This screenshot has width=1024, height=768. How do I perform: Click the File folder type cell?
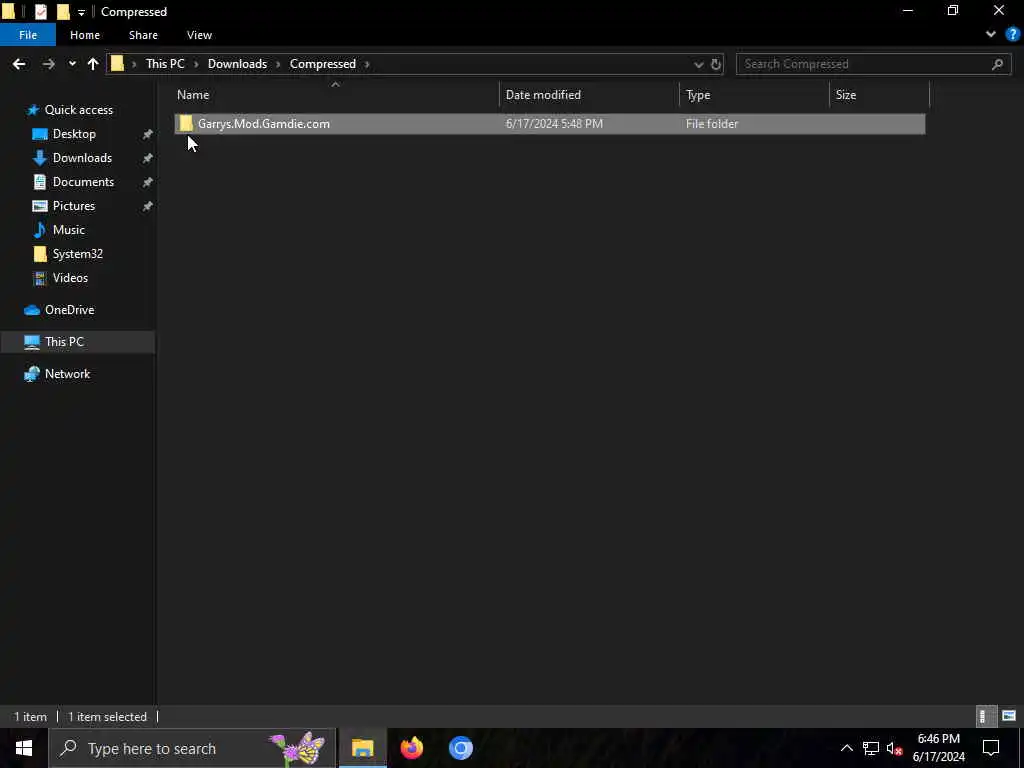(x=712, y=124)
